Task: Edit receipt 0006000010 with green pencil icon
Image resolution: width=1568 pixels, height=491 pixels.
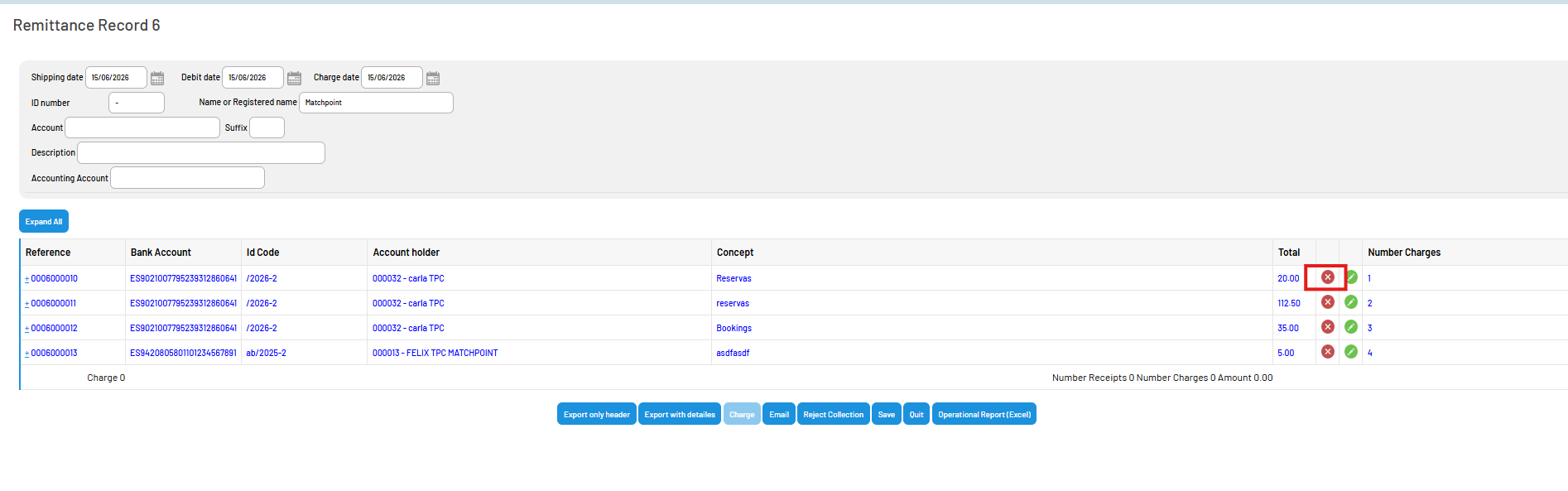Action: click(x=1351, y=277)
